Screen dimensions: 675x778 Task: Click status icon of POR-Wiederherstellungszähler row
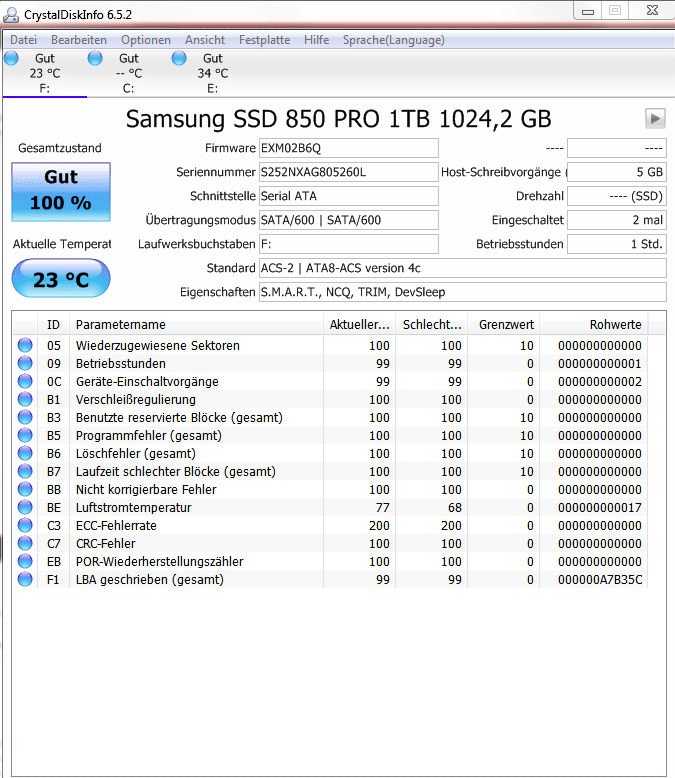pos(25,561)
